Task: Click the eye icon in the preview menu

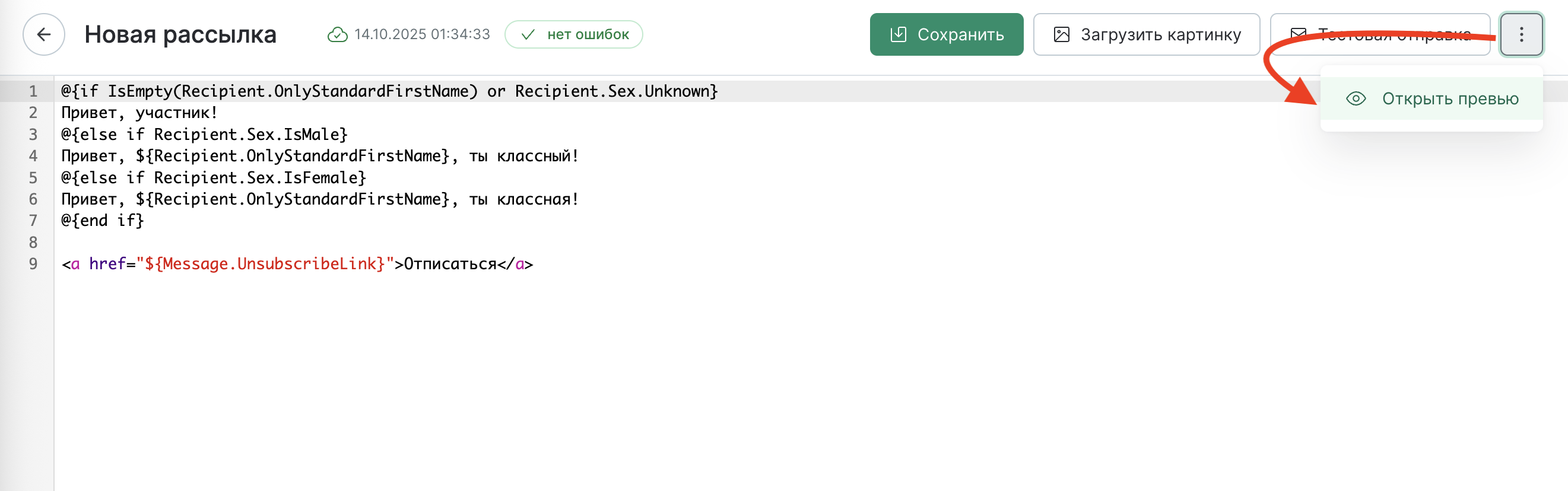Action: click(1356, 98)
